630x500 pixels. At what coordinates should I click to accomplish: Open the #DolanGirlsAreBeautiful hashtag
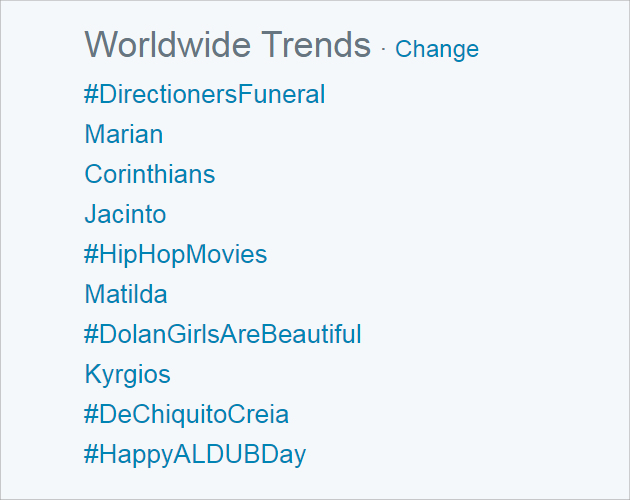tap(223, 334)
